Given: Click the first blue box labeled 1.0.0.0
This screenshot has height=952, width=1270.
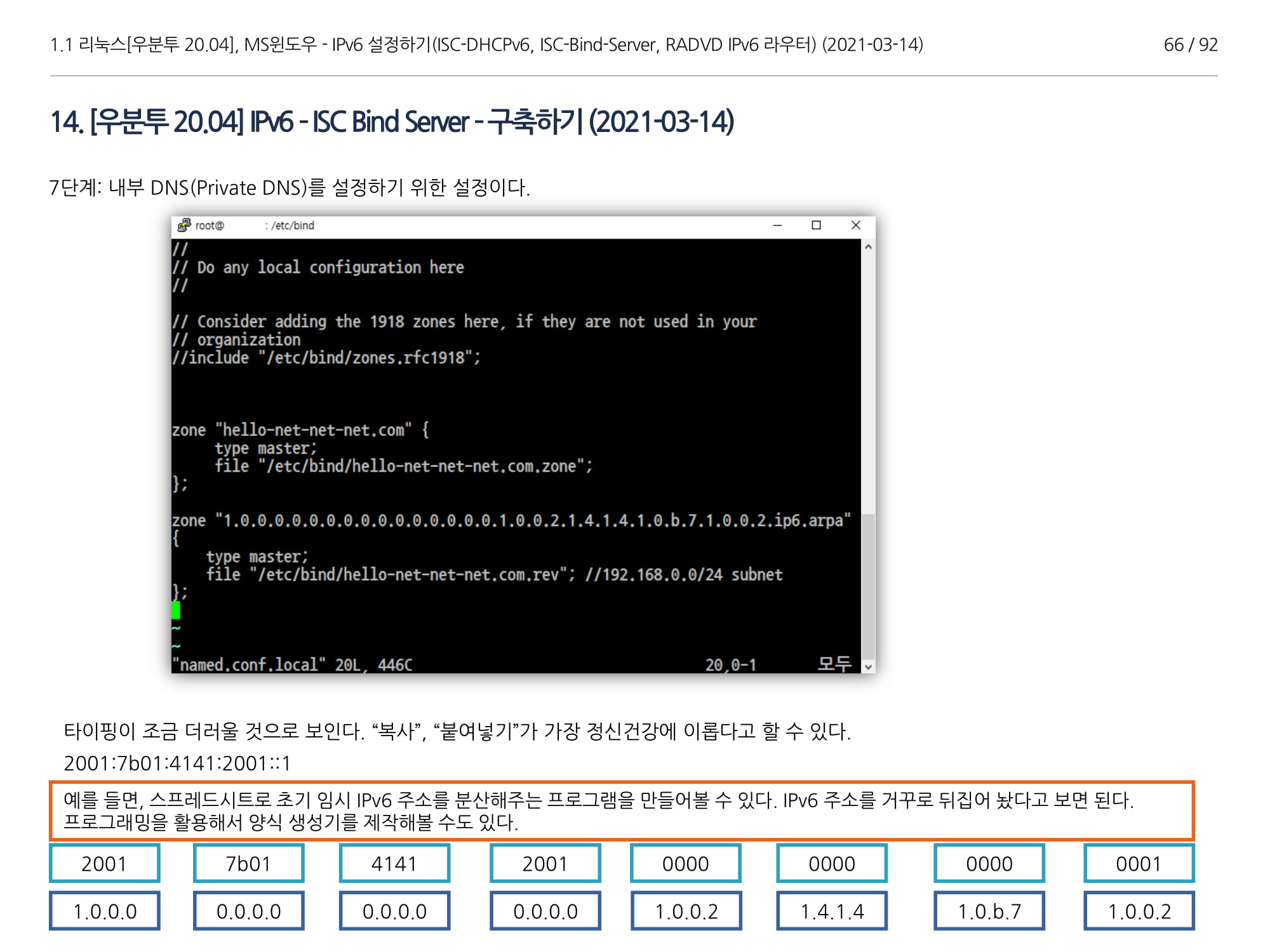Looking at the screenshot, I should 105,911.
